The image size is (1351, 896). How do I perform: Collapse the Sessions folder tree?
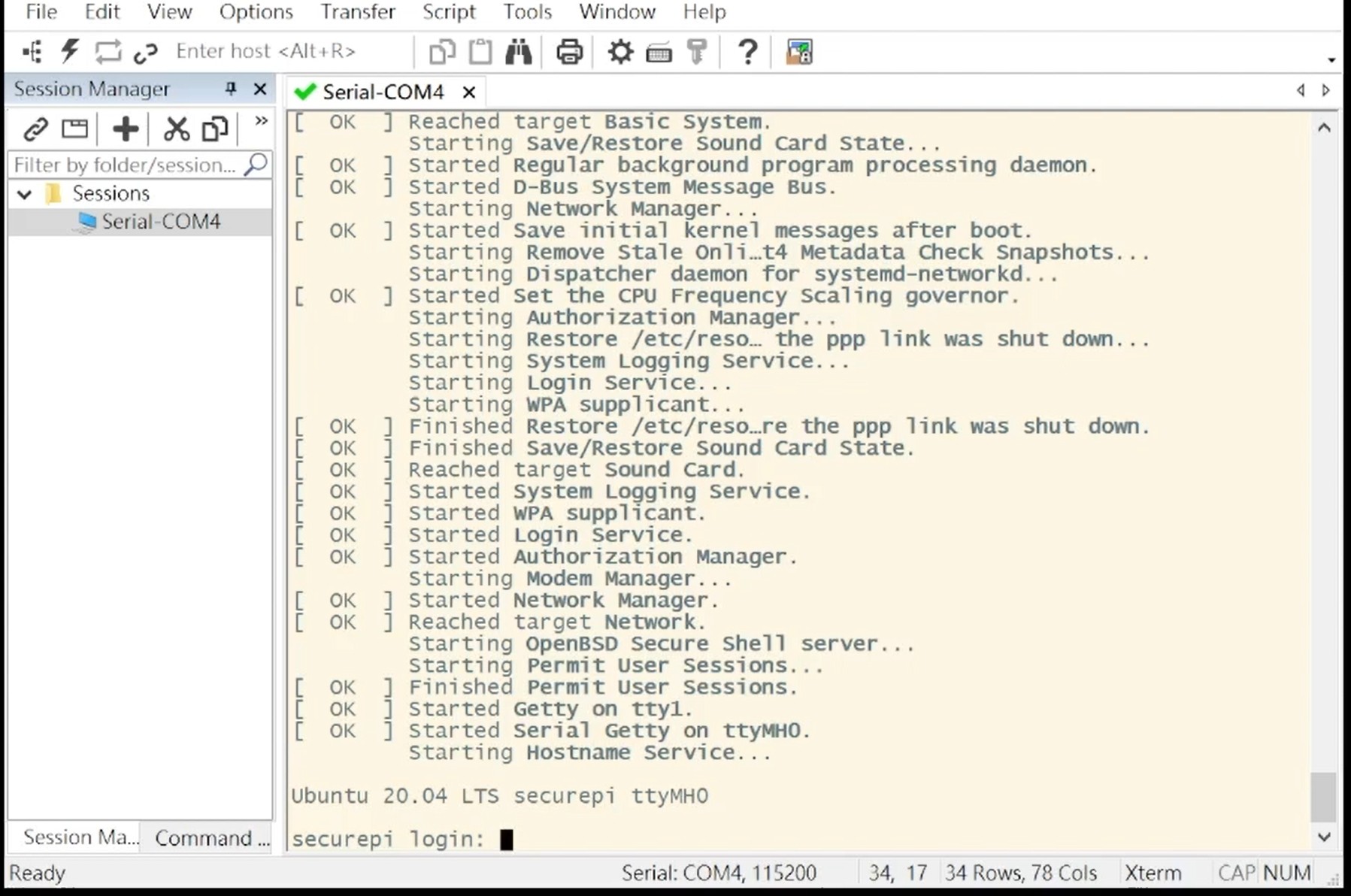[x=23, y=193]
